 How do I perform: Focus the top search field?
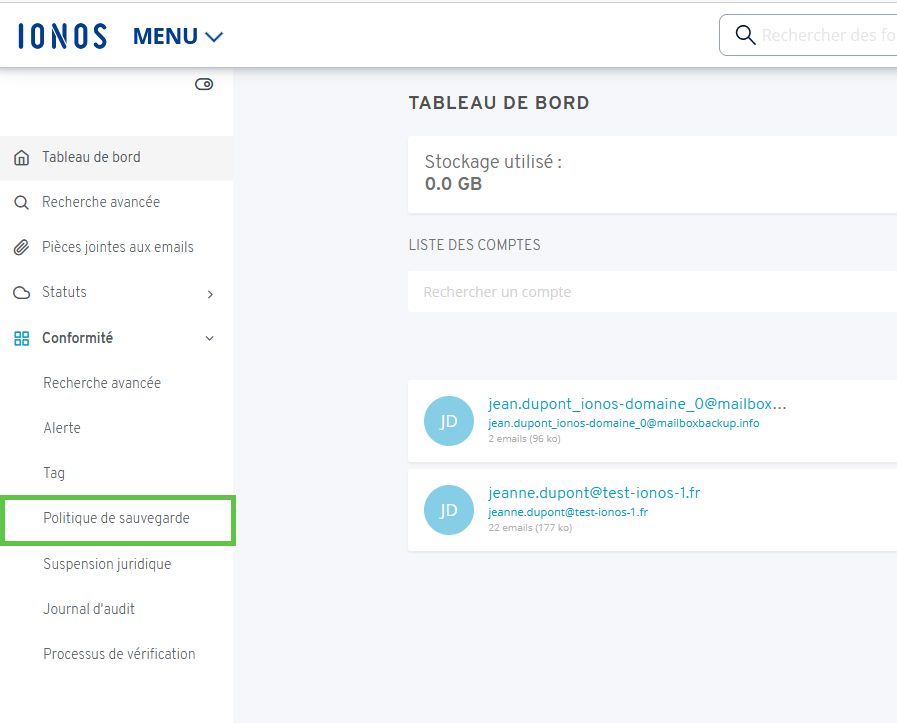coord(808,35)
